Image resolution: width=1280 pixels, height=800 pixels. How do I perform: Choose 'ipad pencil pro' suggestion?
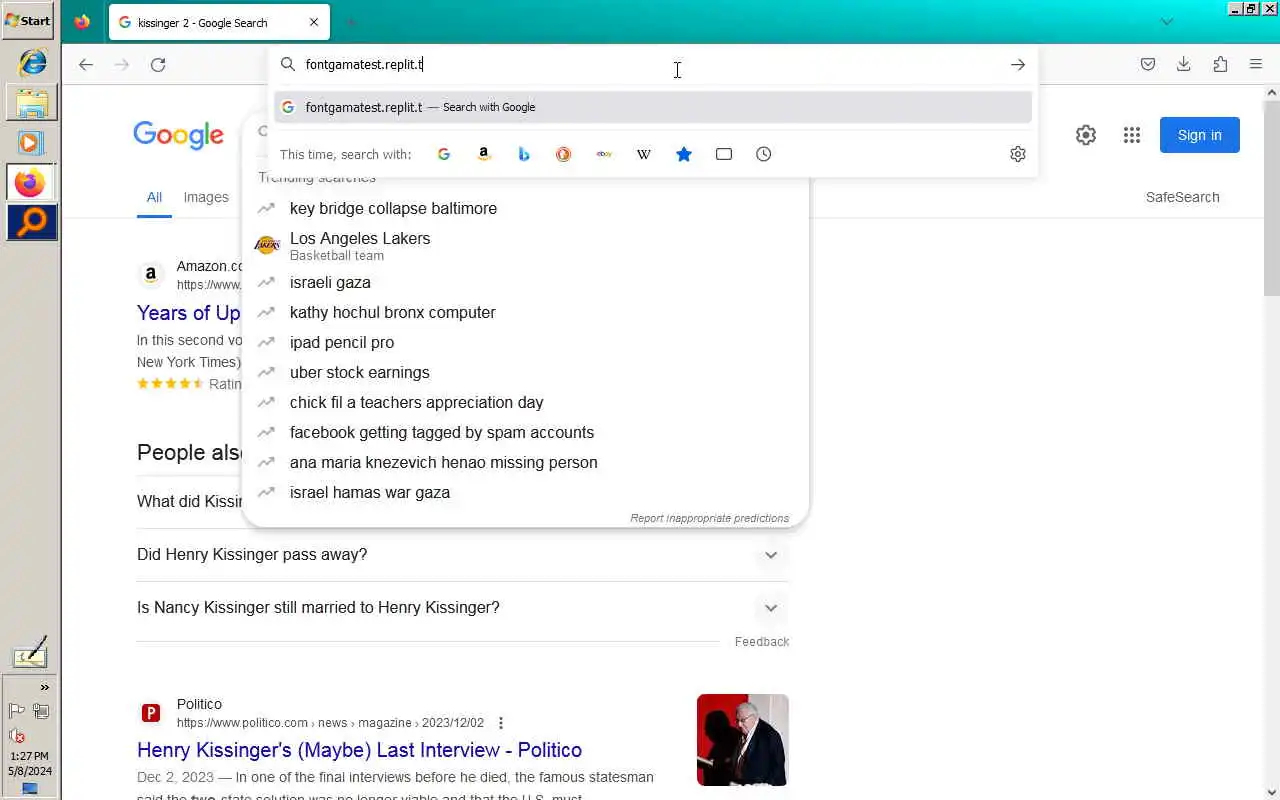click(525, 342)
